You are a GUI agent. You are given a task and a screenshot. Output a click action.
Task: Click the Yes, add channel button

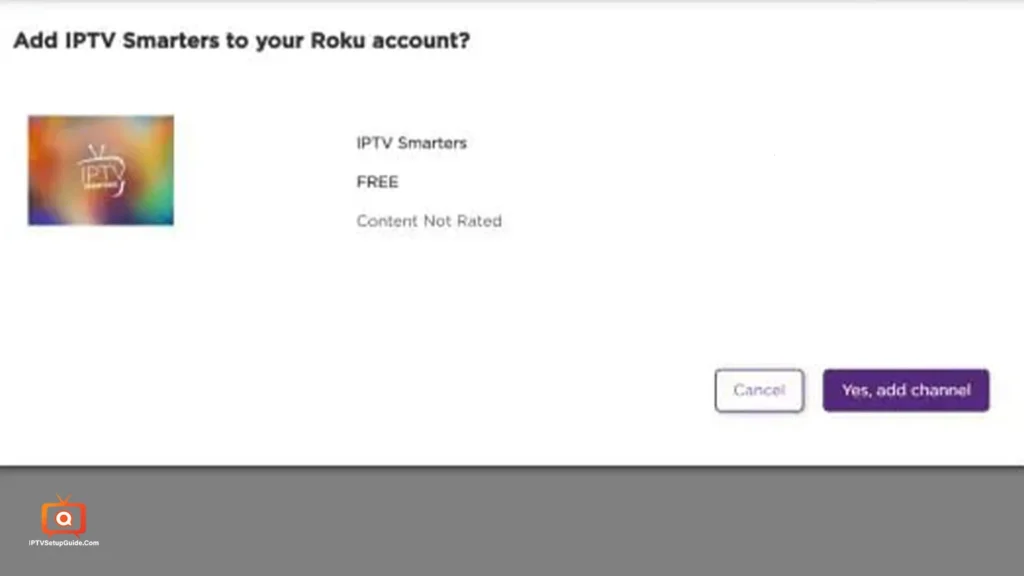pos(906,391)
